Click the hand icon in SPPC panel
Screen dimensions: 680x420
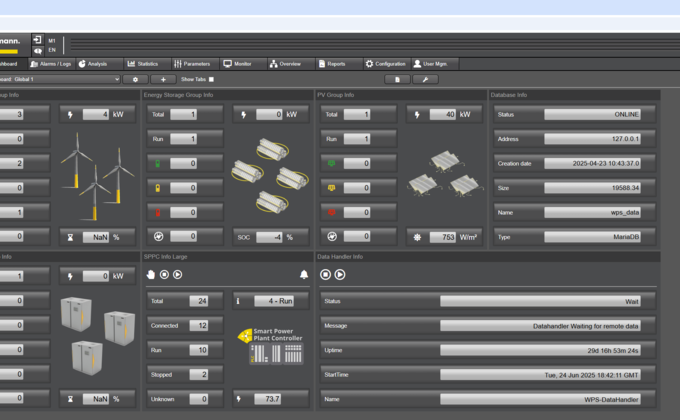pos(151,274)
